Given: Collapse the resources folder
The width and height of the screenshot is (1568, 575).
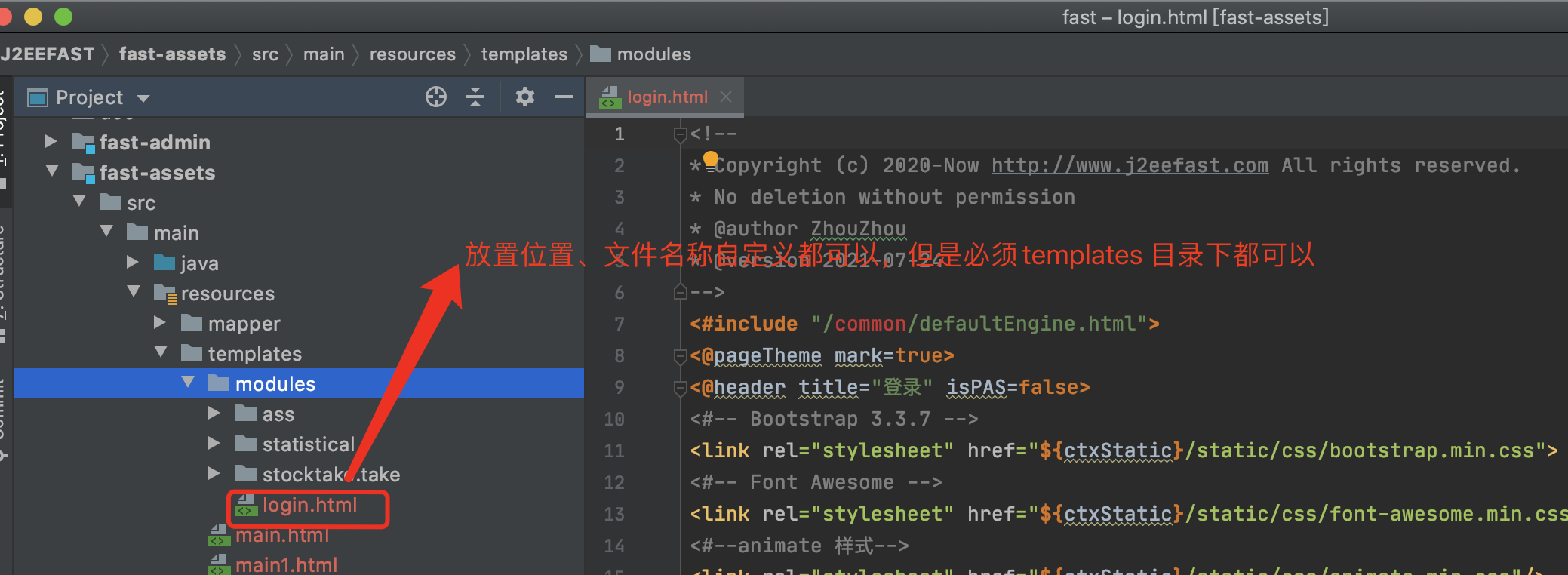Looking at the screenshot, I should (134, 292).
